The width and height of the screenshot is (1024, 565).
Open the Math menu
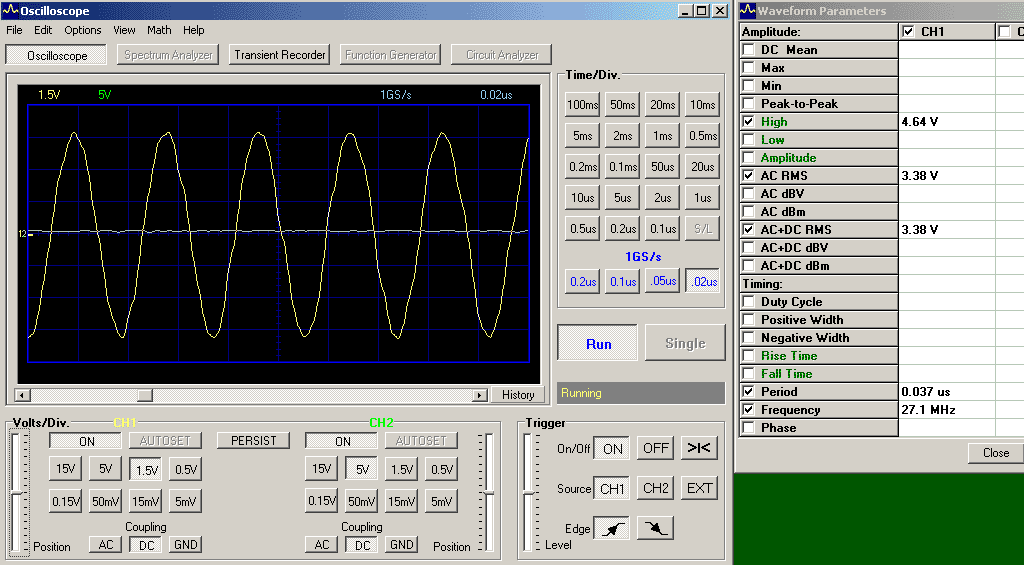pyautogui.click(x=159, y=30)
